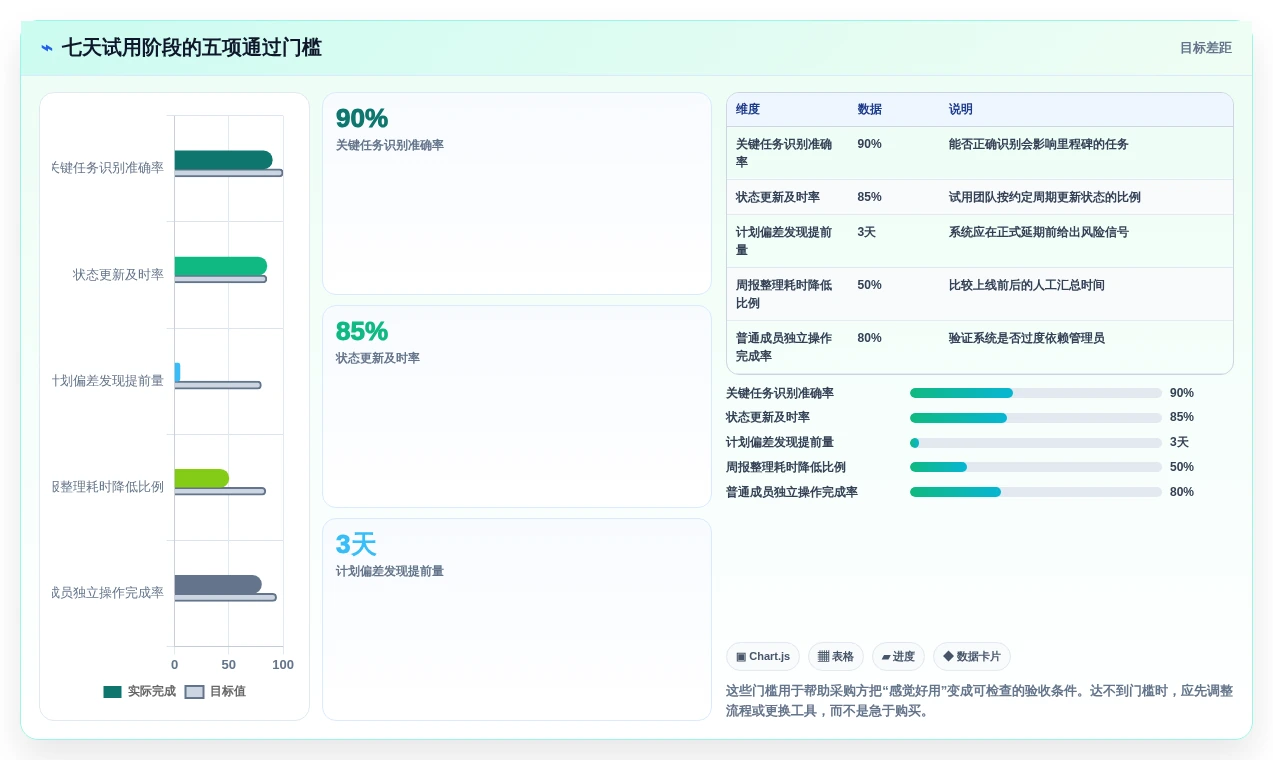Click the 普通成员独立操作完成率 progress bar
This screenshot has height=760, width=1273.
(x=1036, y=492)
